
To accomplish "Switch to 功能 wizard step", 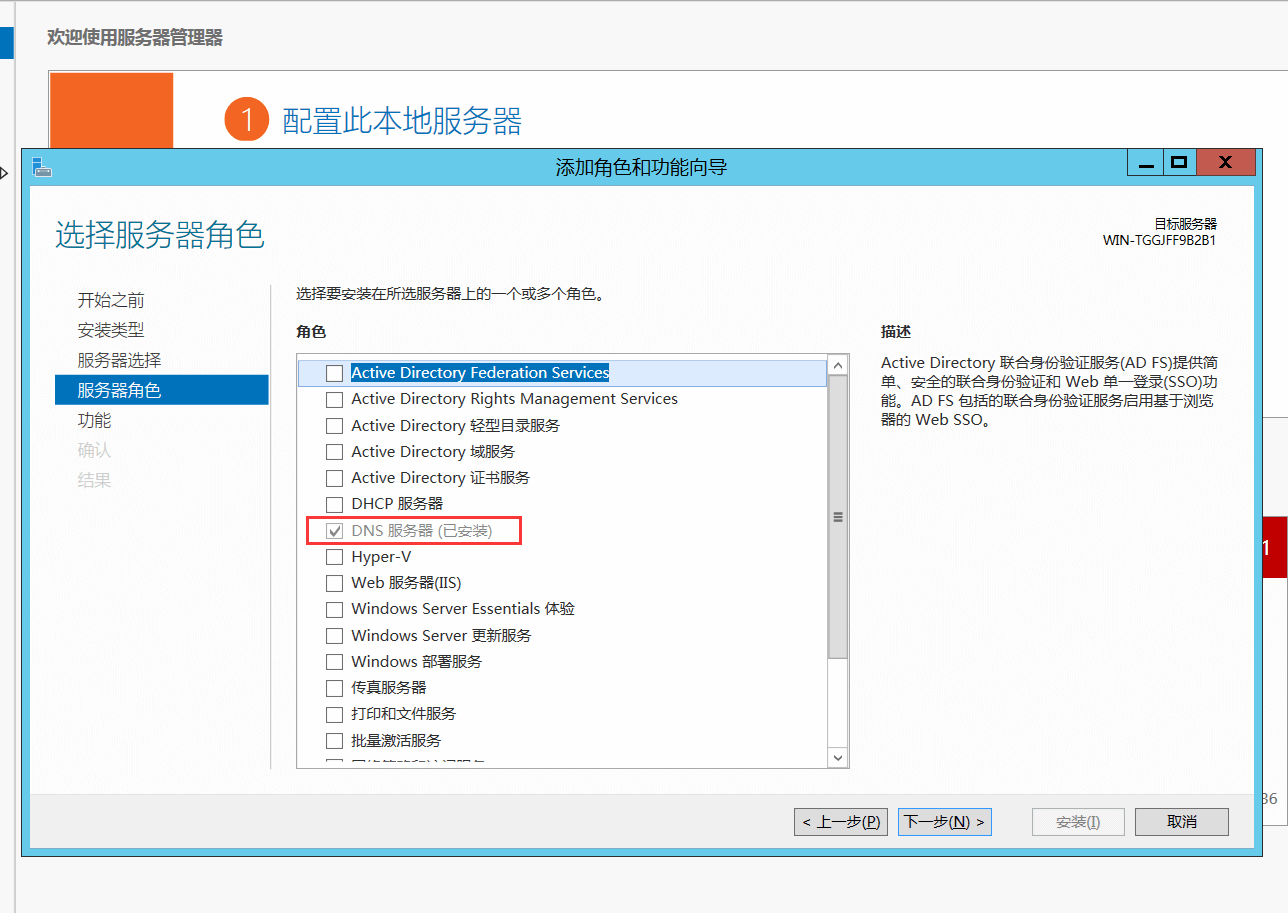I will click(x=95, y=420).
